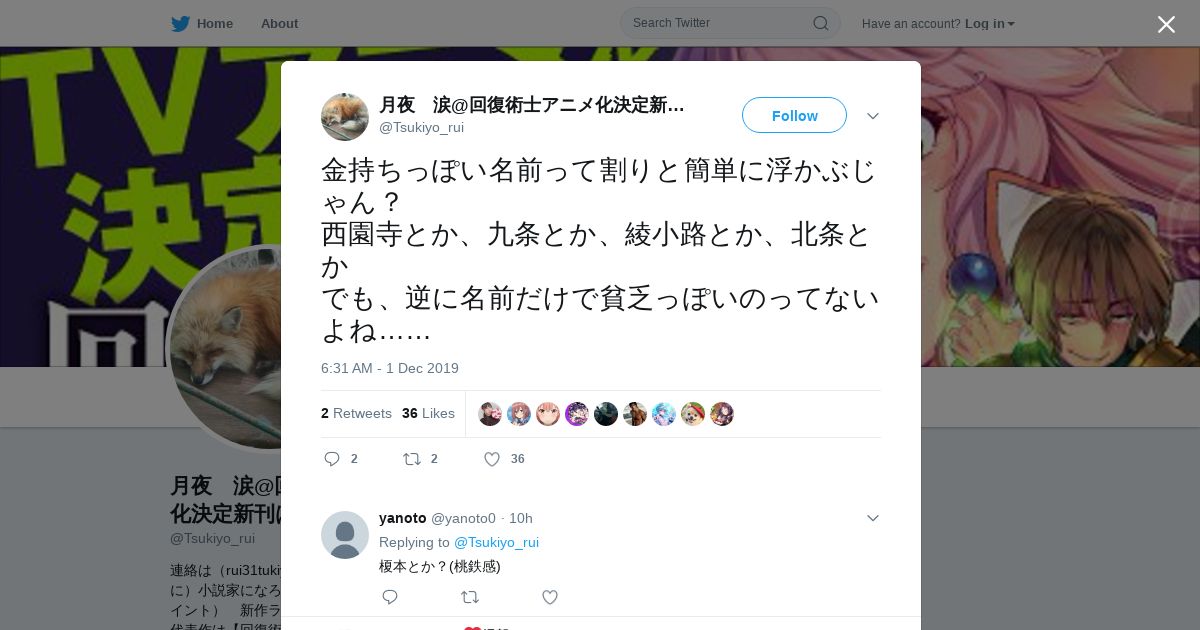Click the retweet icon under main tweet

(411, 459)
